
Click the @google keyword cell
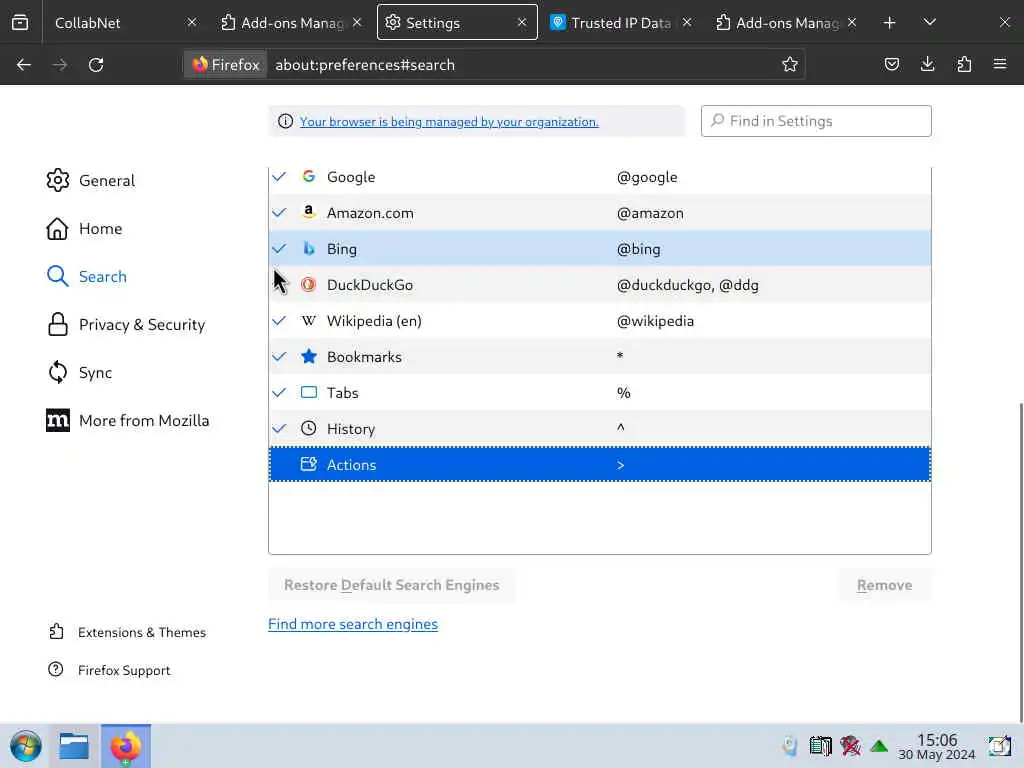coord(647,177)
